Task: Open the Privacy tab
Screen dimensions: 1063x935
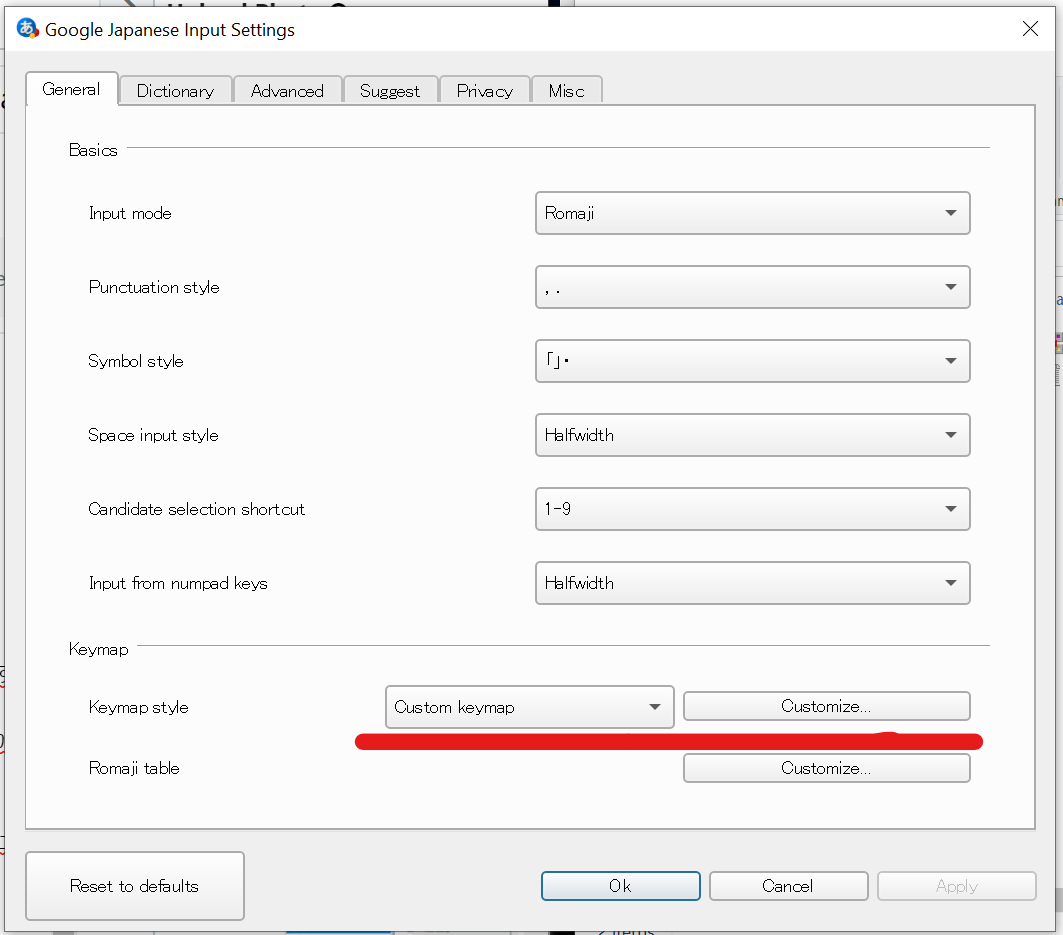Action: click(x=485, y=91)
